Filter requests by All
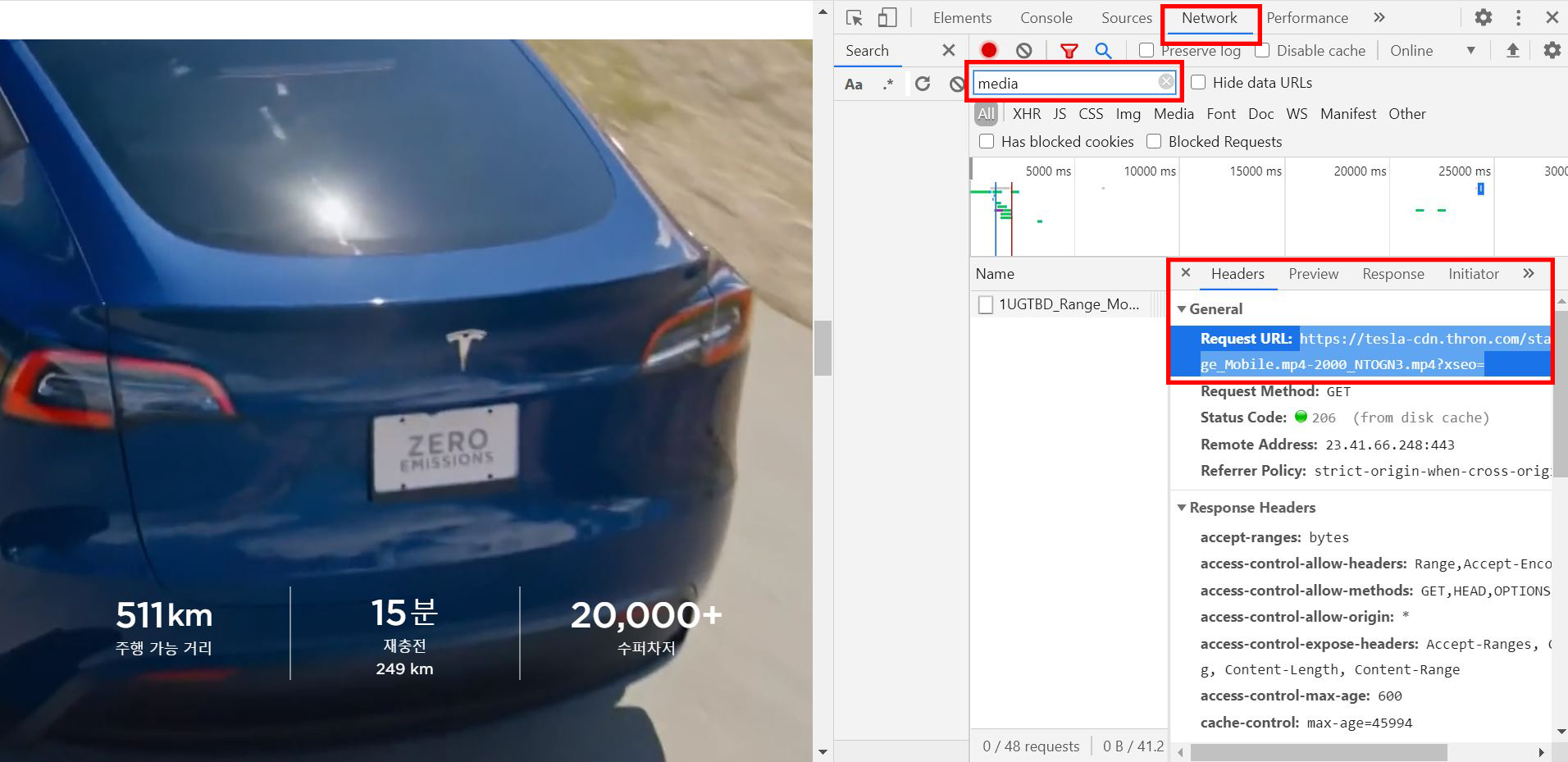1568x762 pixels. (x=986, y=114)
